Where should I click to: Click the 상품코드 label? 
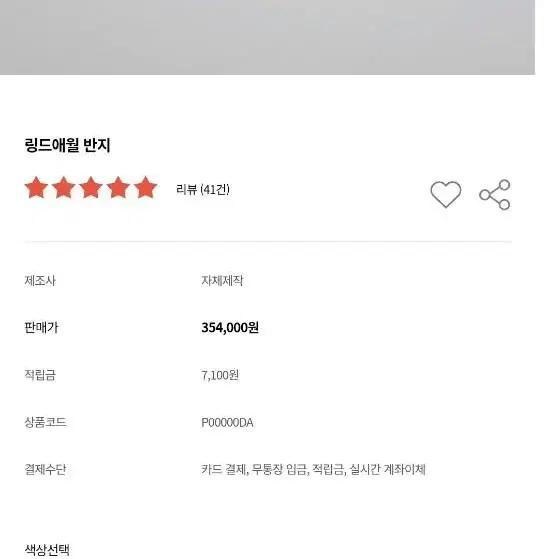45,422
